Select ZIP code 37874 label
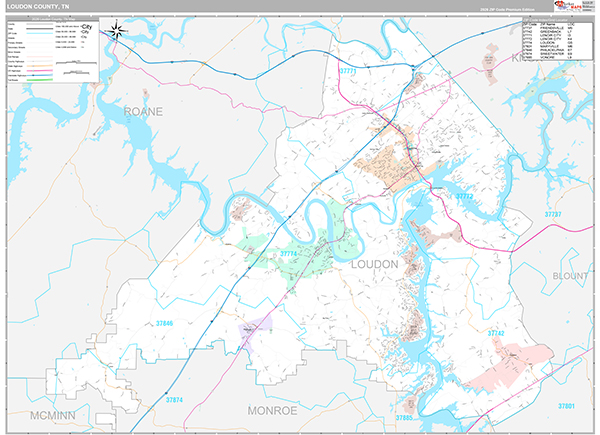Screen dimensions: 600x435 coord(175,399)
